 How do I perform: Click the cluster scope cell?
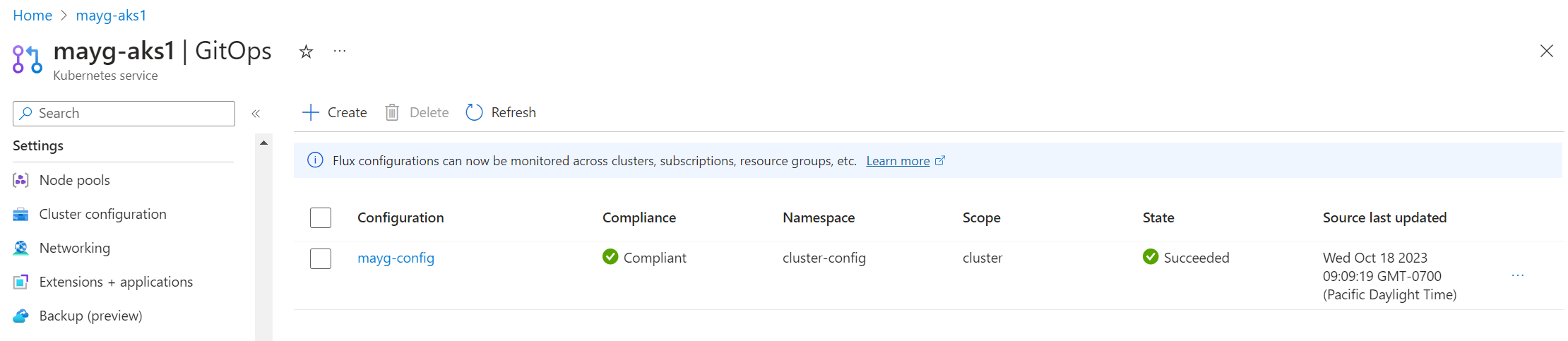(982, 258)
